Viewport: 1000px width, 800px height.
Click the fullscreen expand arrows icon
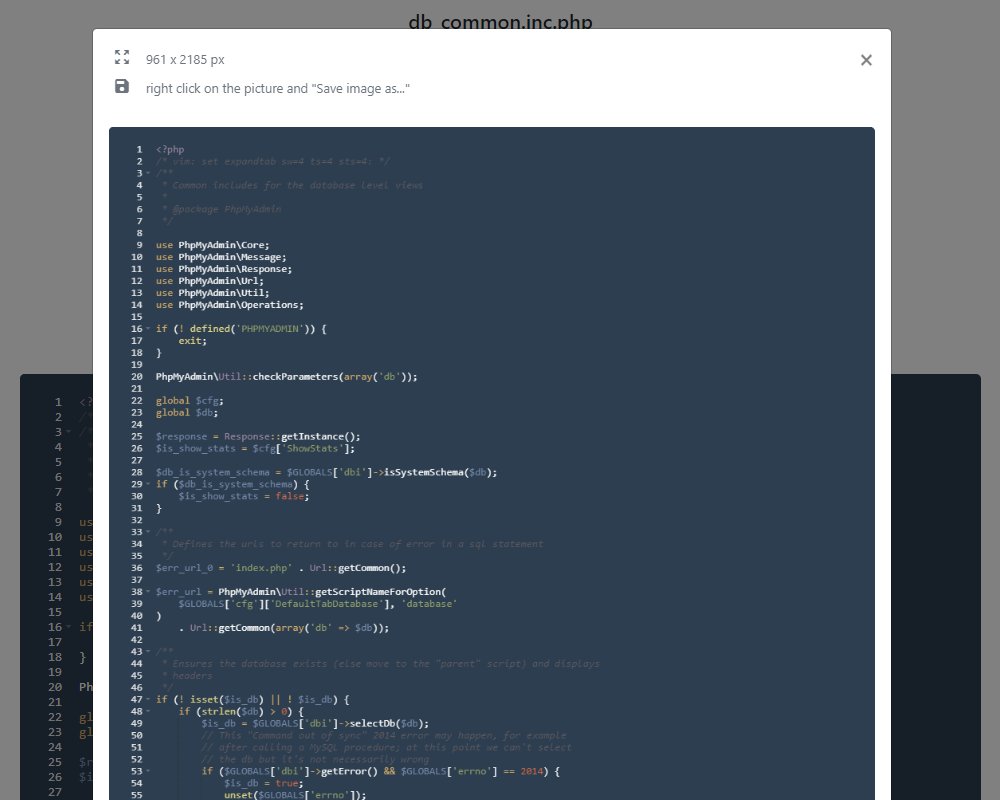[x=122, y=57]
